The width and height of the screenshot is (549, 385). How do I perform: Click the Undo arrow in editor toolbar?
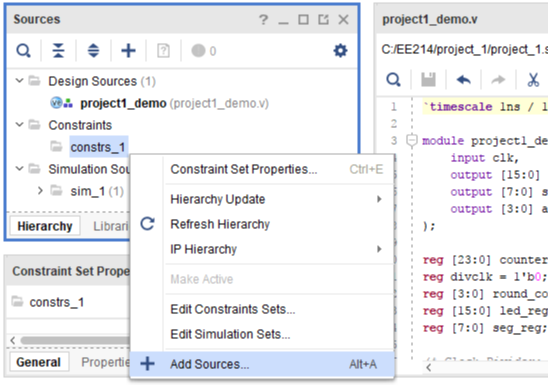463,80
